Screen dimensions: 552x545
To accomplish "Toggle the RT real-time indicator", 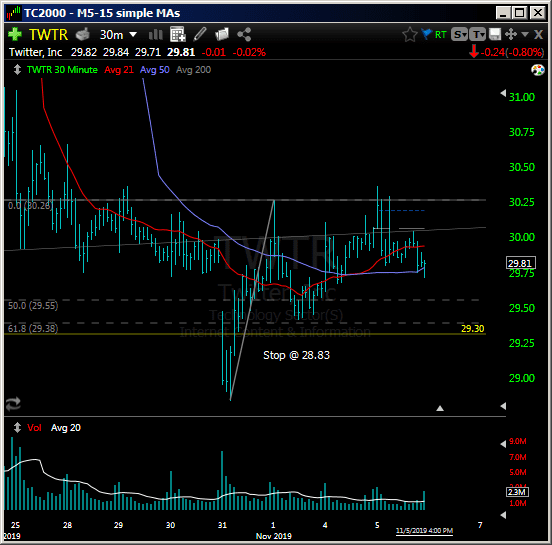I will 440,35.
